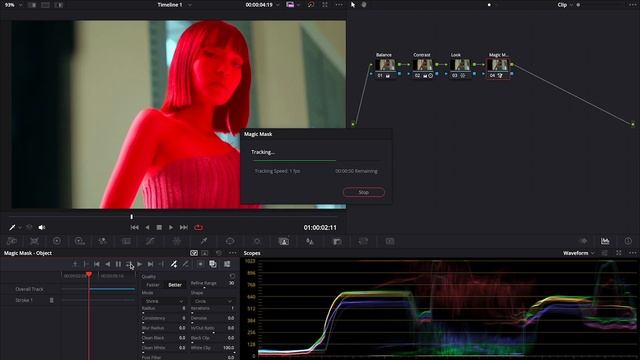
Task: Reset the Magic Mask quality settings
Action: pyautogui.click(x=232, y=276)
